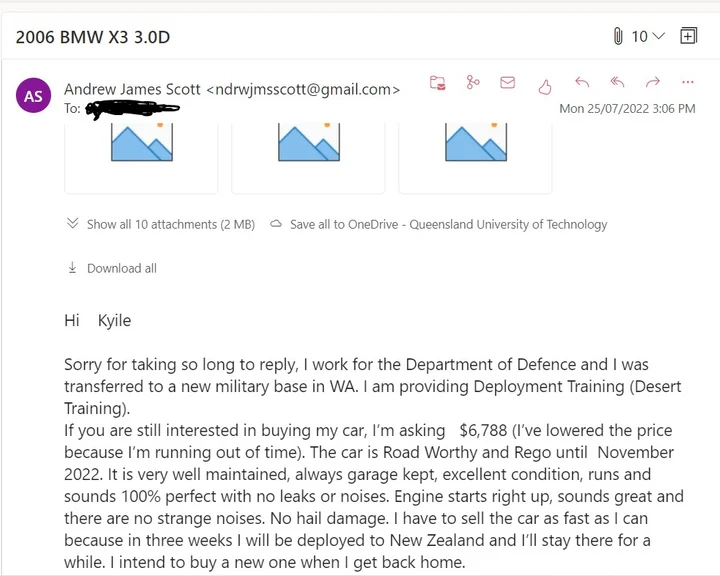Expand the 10 attachments count chevron
The image size is (720, 576).
point(657,36)
